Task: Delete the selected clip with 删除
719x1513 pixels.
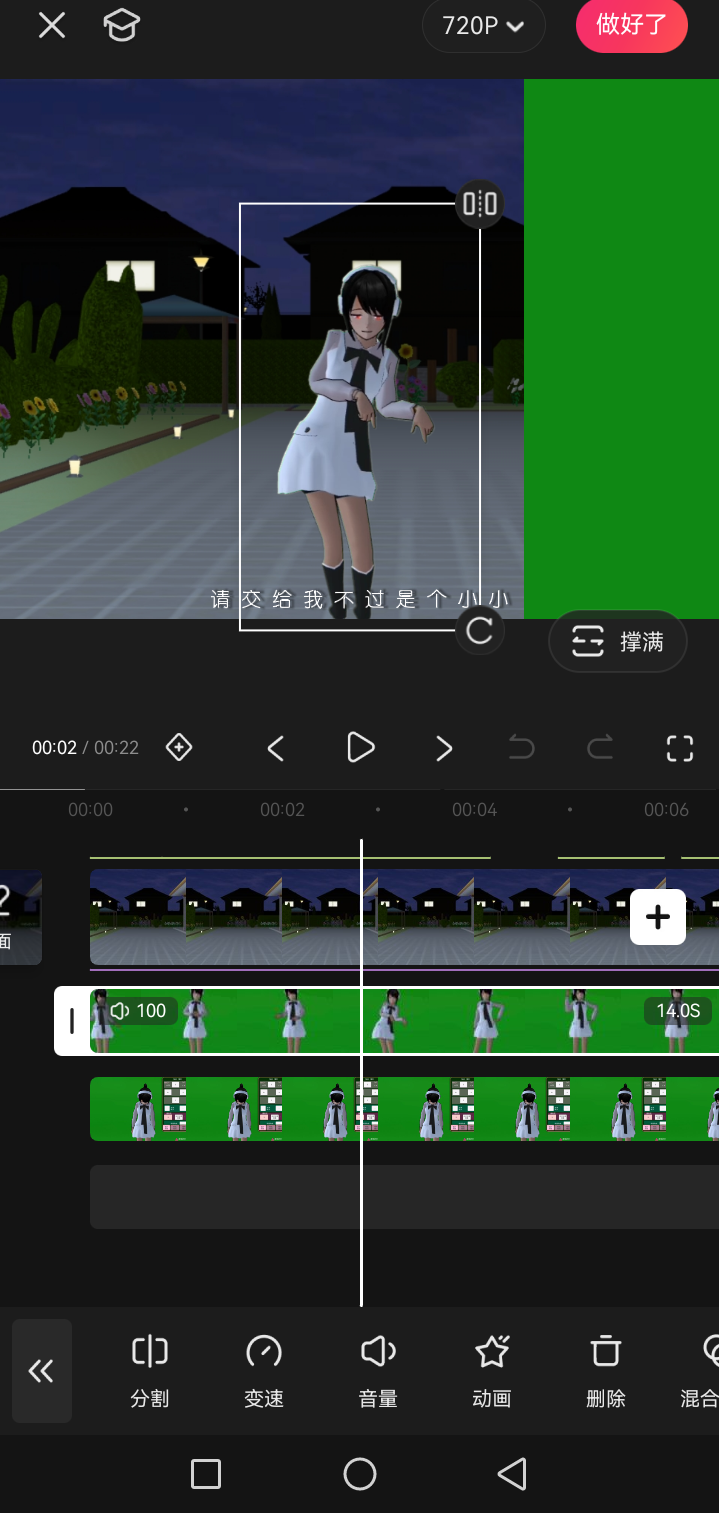Action: [x=605, y=1370]
